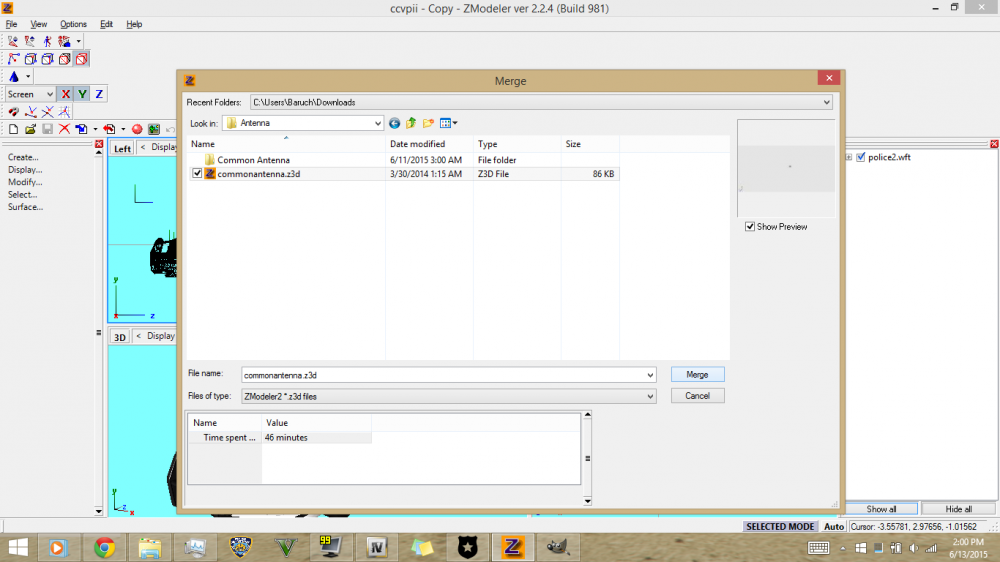Open the Screen axis space dropdown

click(30, 94)
